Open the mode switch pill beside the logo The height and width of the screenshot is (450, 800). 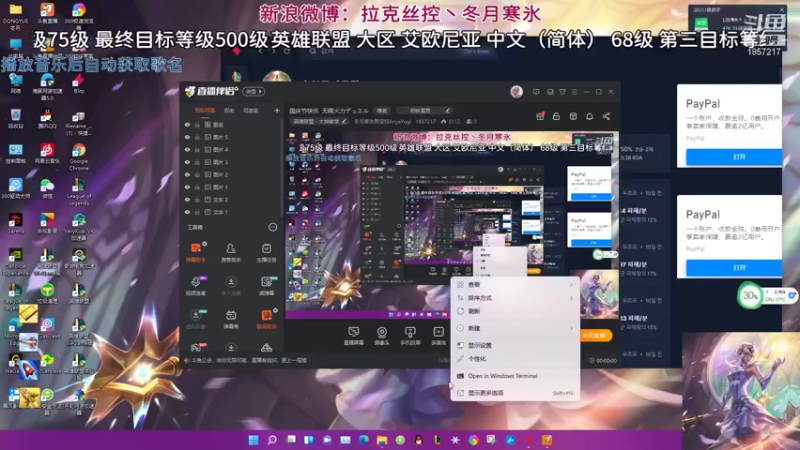click(254, 92)
